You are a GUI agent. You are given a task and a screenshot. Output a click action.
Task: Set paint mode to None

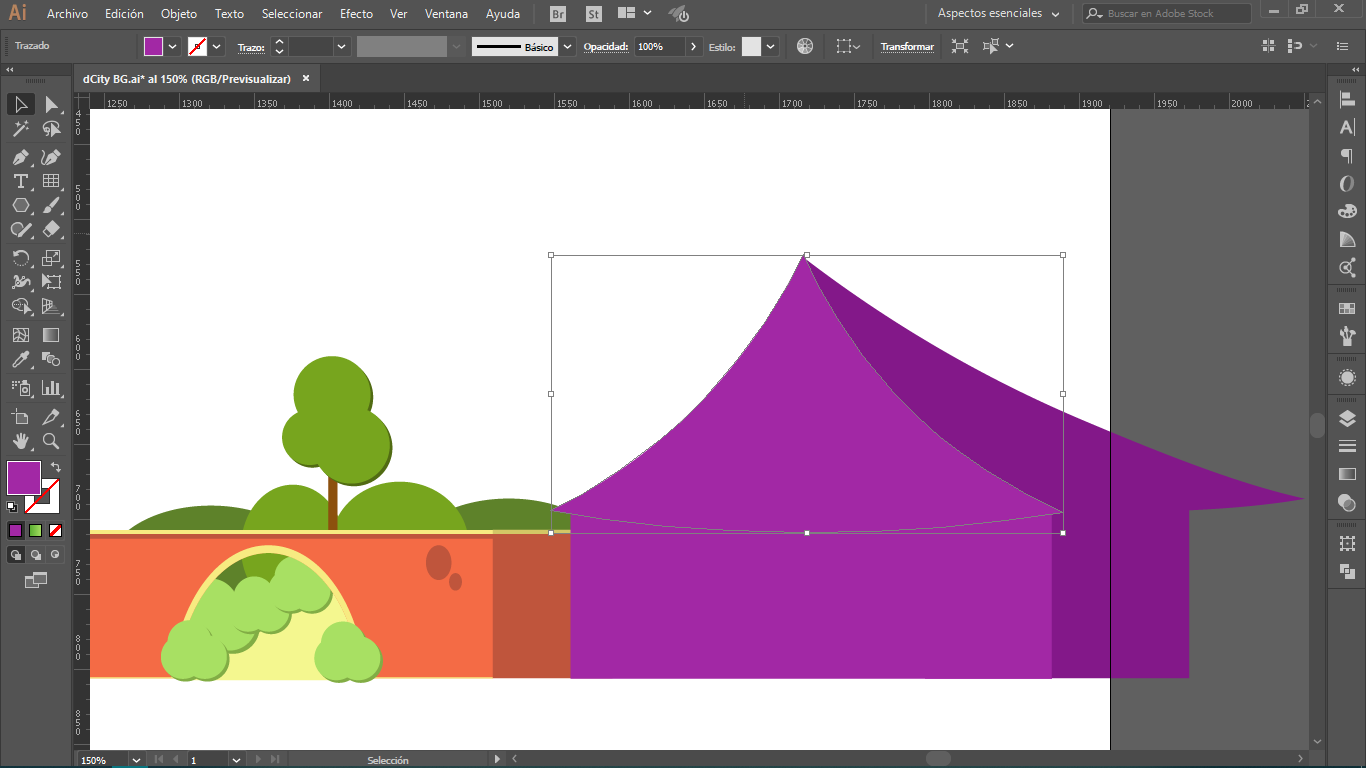tap(55, 530)
